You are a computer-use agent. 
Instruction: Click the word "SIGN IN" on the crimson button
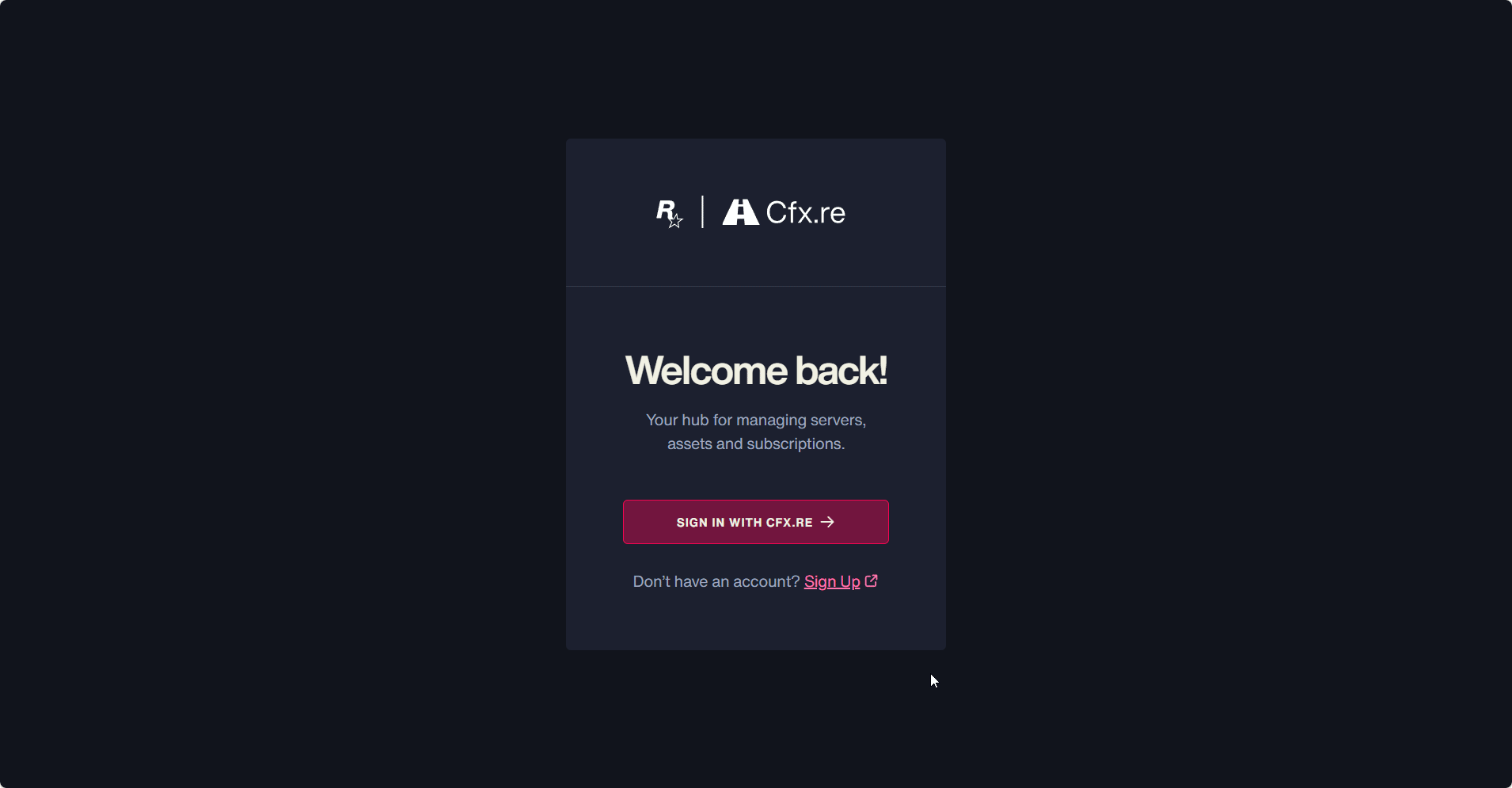coord(701,523)
